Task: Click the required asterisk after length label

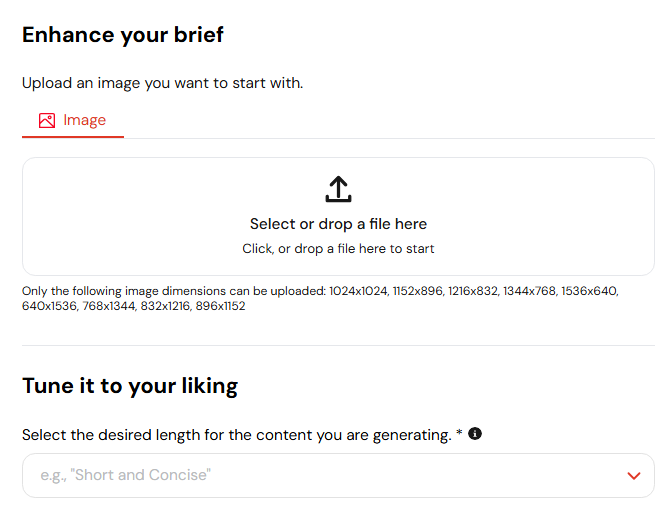Action: [459, 433]
